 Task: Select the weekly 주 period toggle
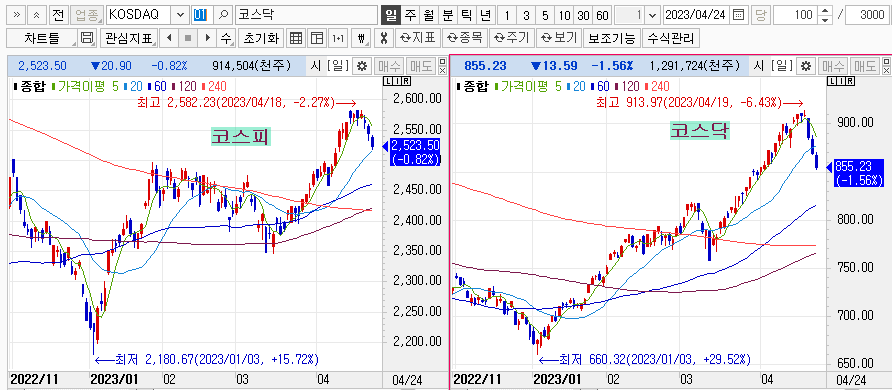[x=410, y=15]
